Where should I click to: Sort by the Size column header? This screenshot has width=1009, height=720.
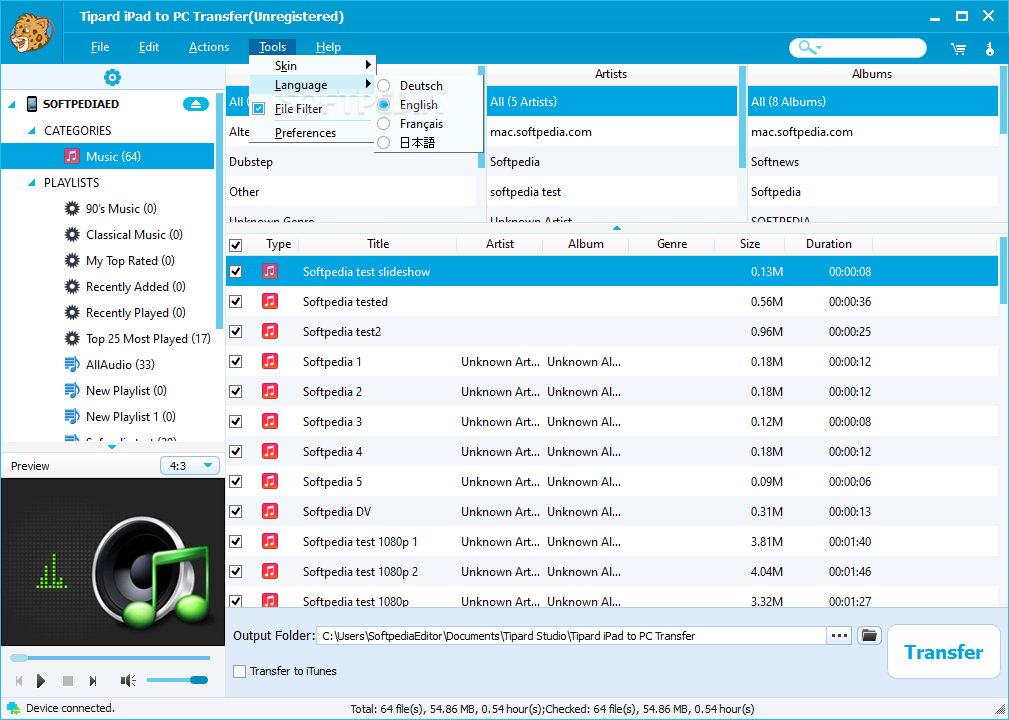750,244
